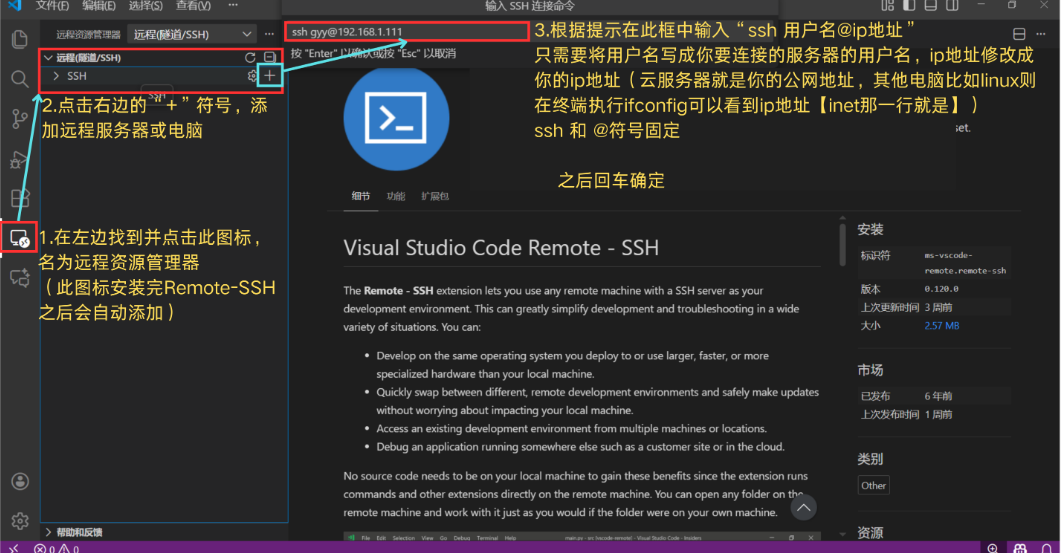Open the sidebar more actions ellipsis

[269, 34]
